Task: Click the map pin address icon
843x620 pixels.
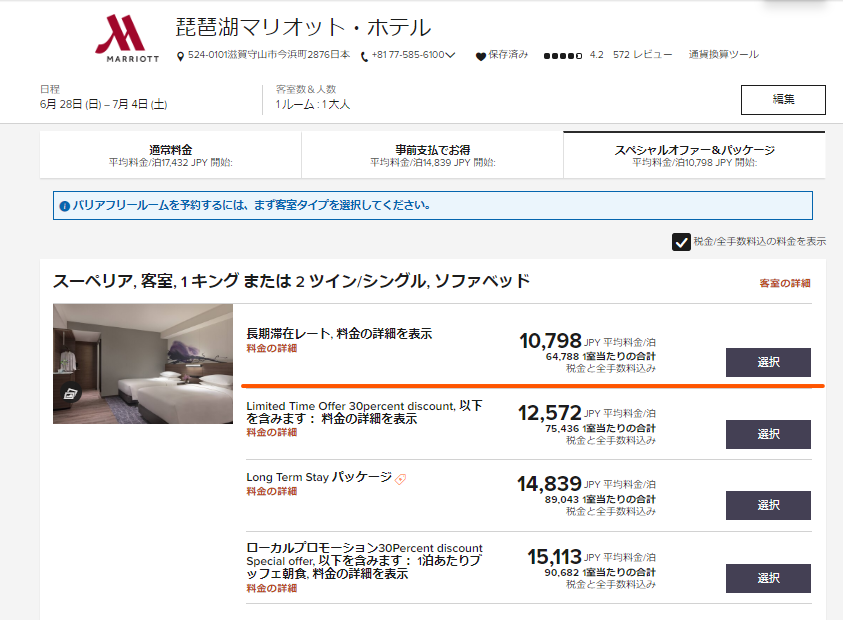Action: (181, 56)
